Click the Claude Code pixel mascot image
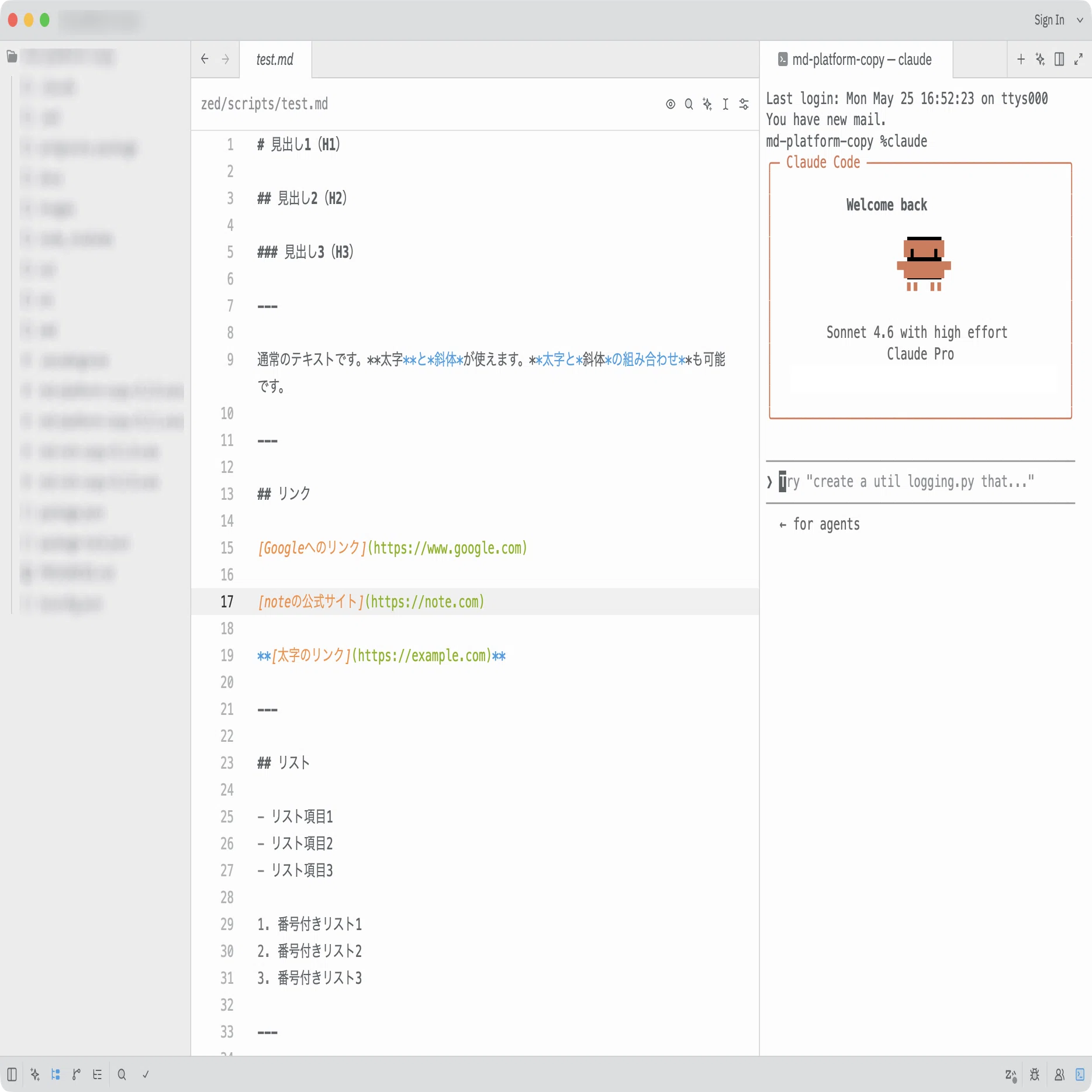 coord(924,263)
